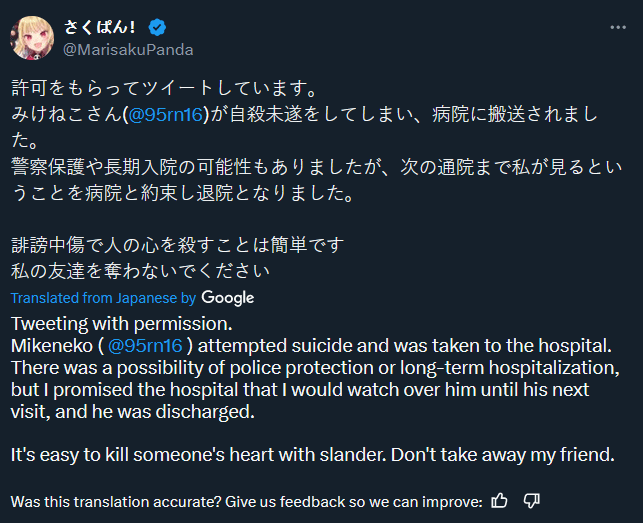Click 'Tweeting with permission.' translated text
The image size is (643, 523).
coord(121,324)
